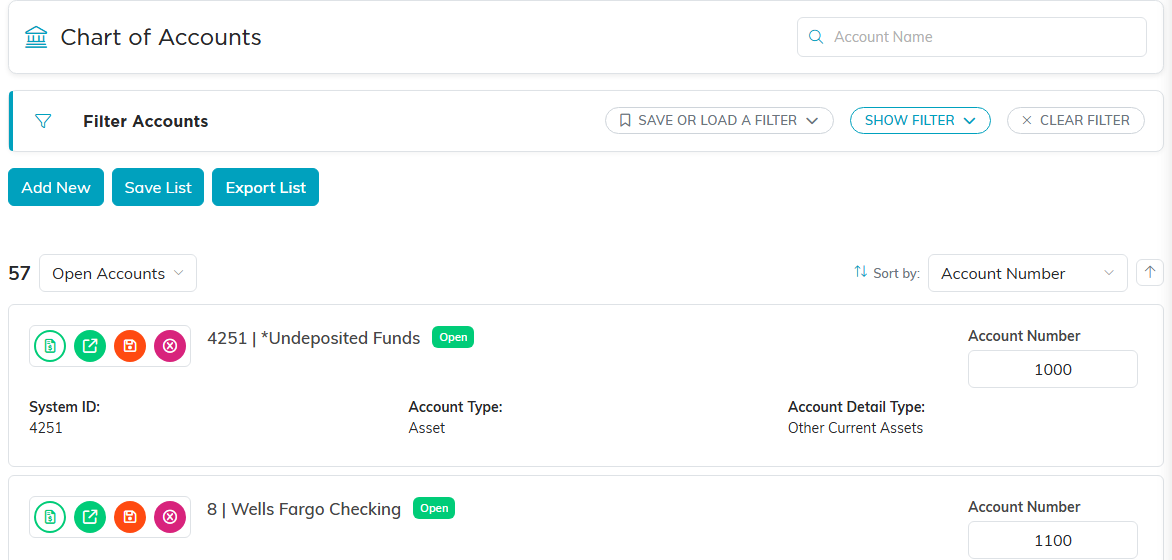1172x560 pixels.
Task: Focus the Account Name search field
Action: (972, 37)
